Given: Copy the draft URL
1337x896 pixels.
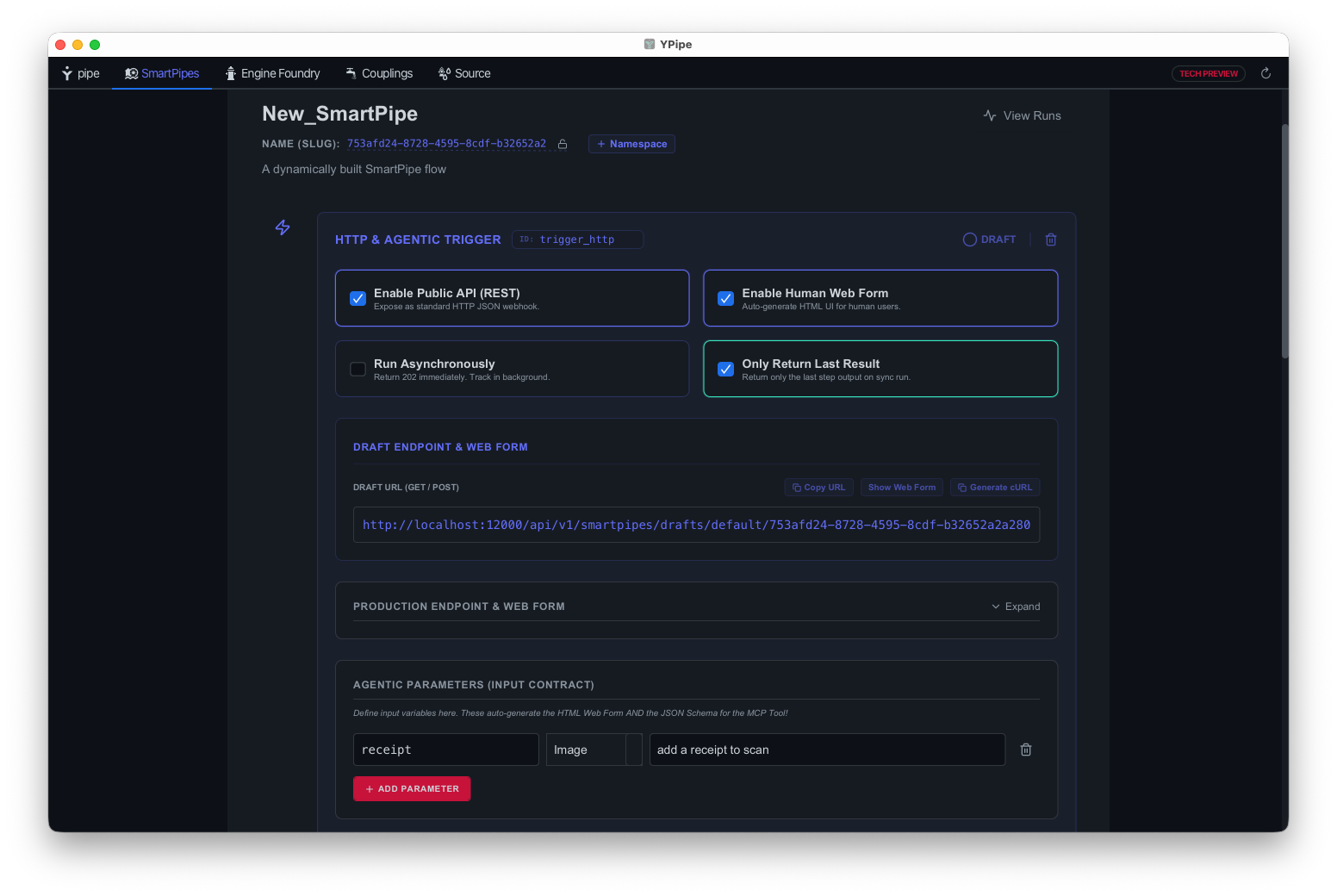Looking at the screenshot, I should [x=818, y=488].
